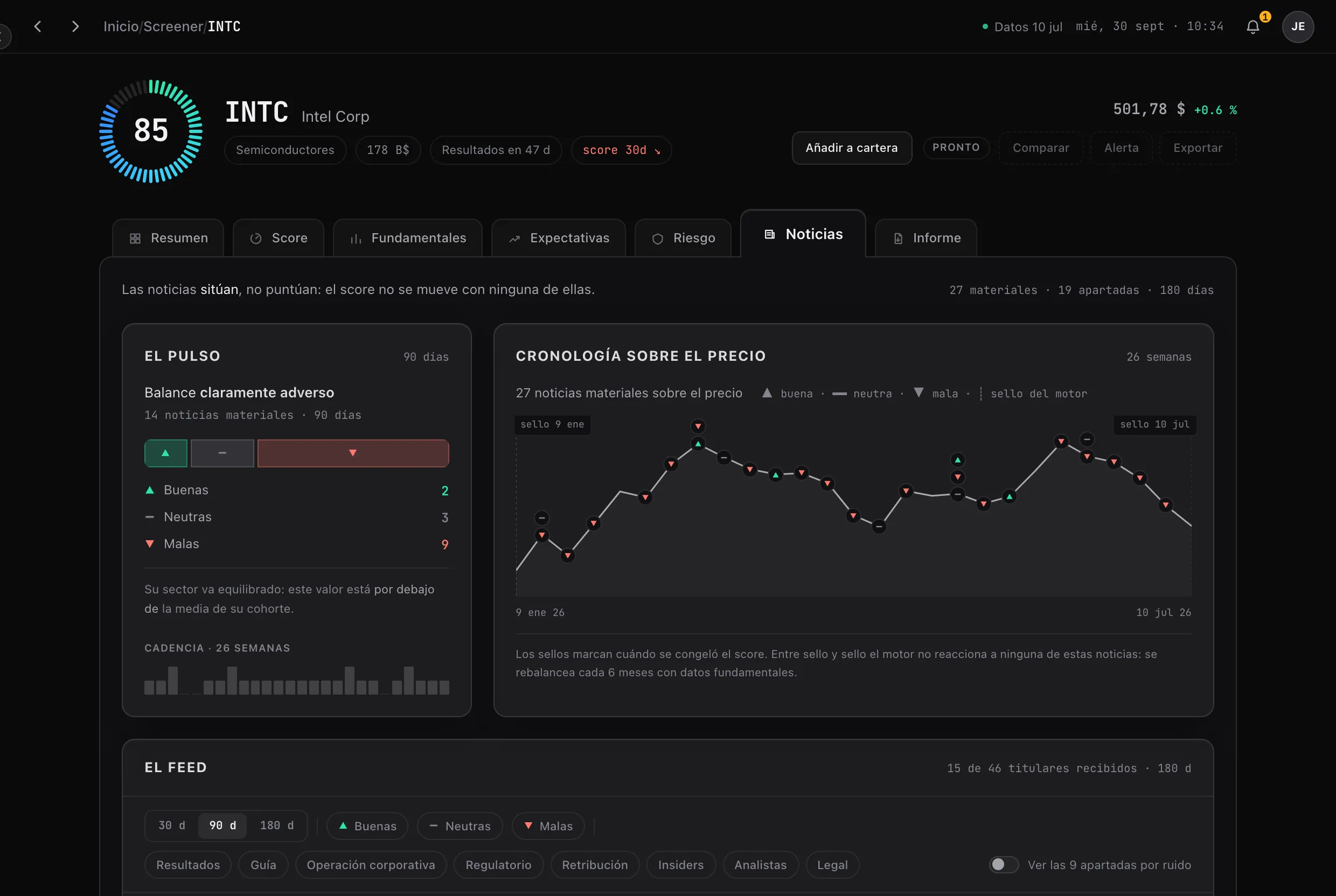Open the Resumen tab
Image resolution: width=1336 pixels, height=896 pixels.
[x=168, y=237]
